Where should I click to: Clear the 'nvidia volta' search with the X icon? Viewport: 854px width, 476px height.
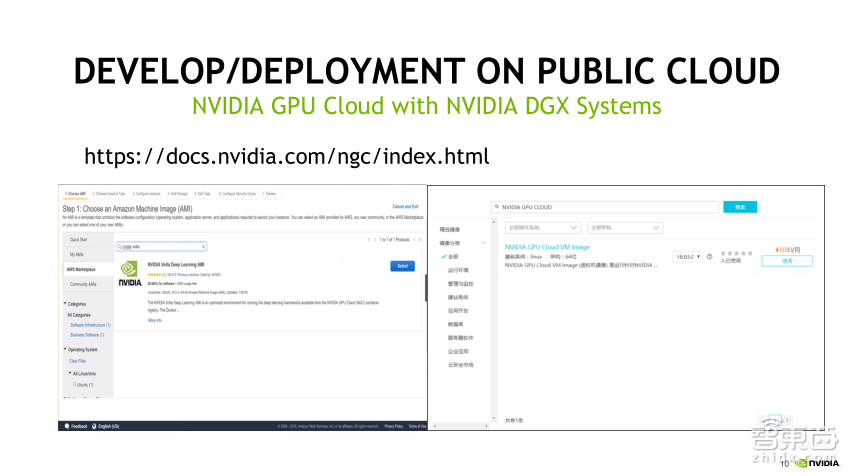203,246
